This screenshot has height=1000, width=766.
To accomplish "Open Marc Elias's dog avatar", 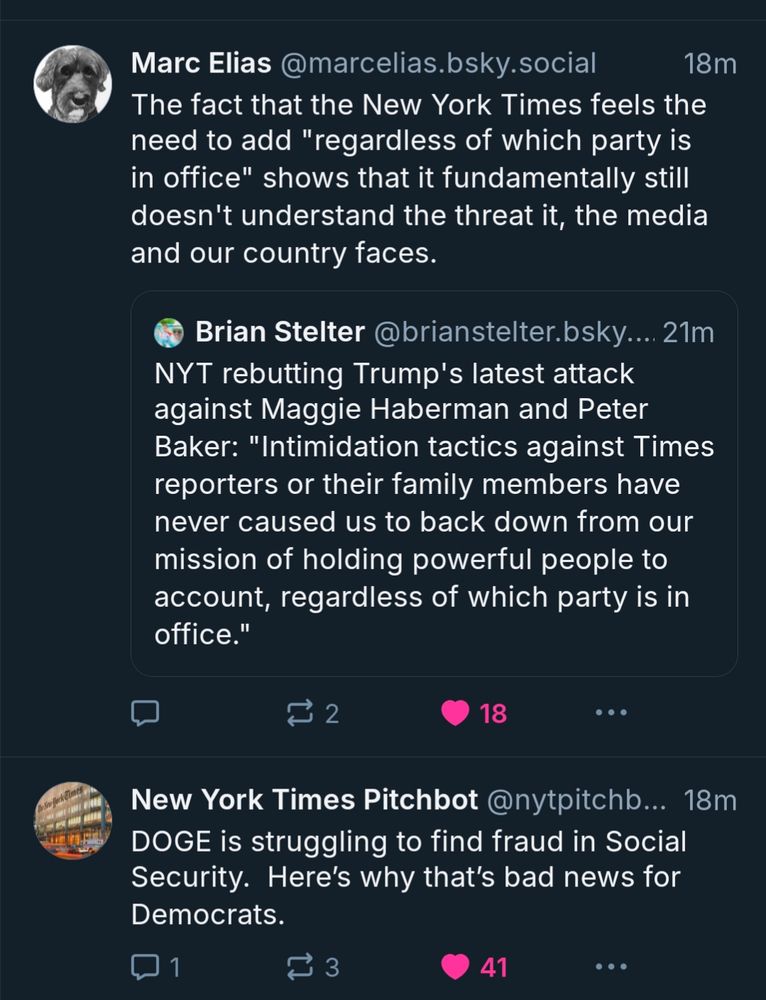I will coord(73,84).
